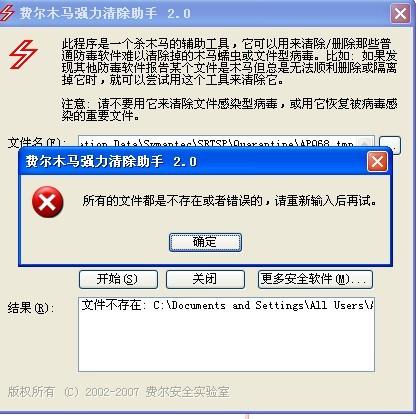418x419 pixels.
Task: Click the lightning icon in main title bar
Action: click(x=7, y=13)
